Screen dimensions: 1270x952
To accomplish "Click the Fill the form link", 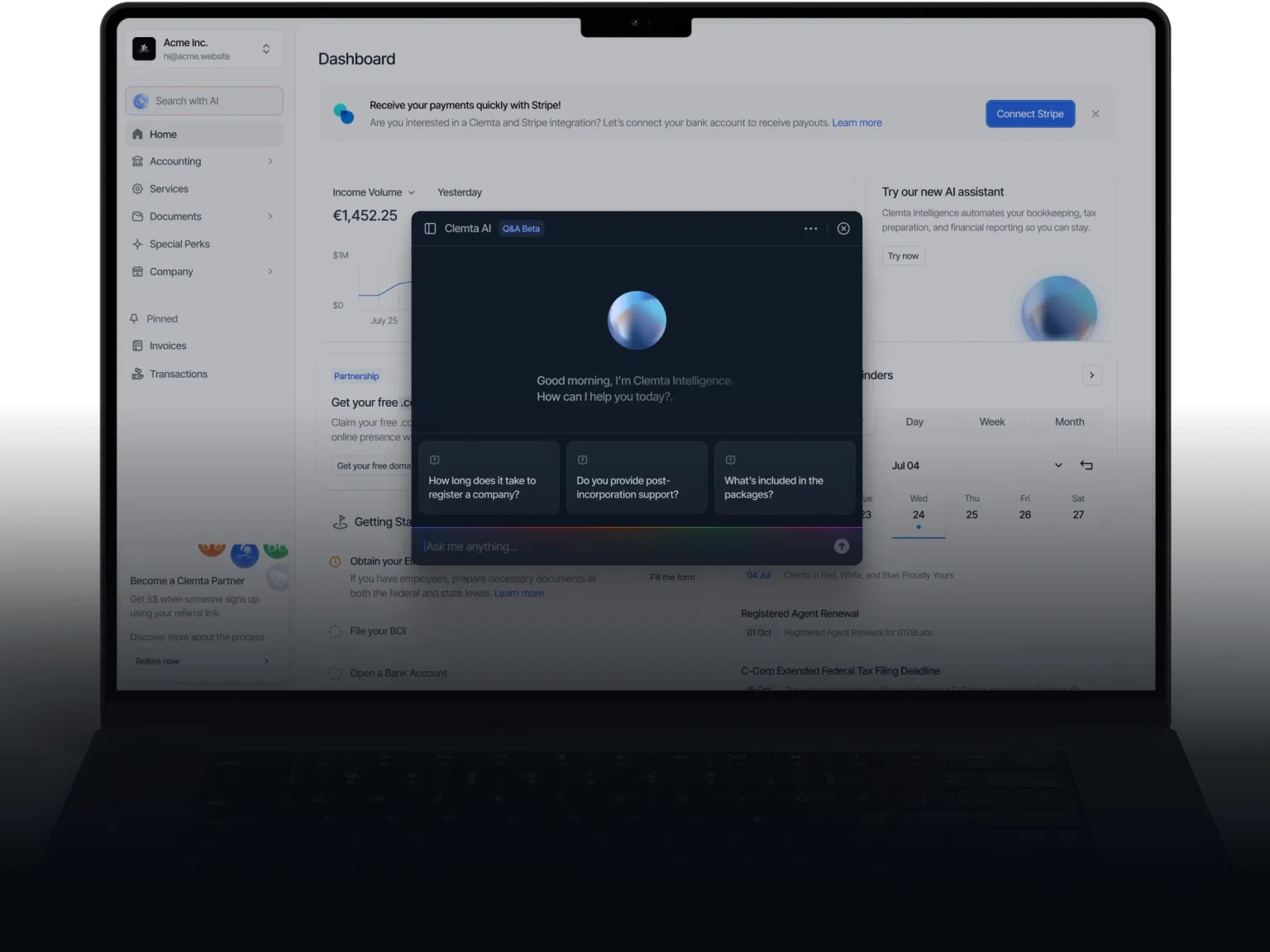I will [x=672, y=578].
